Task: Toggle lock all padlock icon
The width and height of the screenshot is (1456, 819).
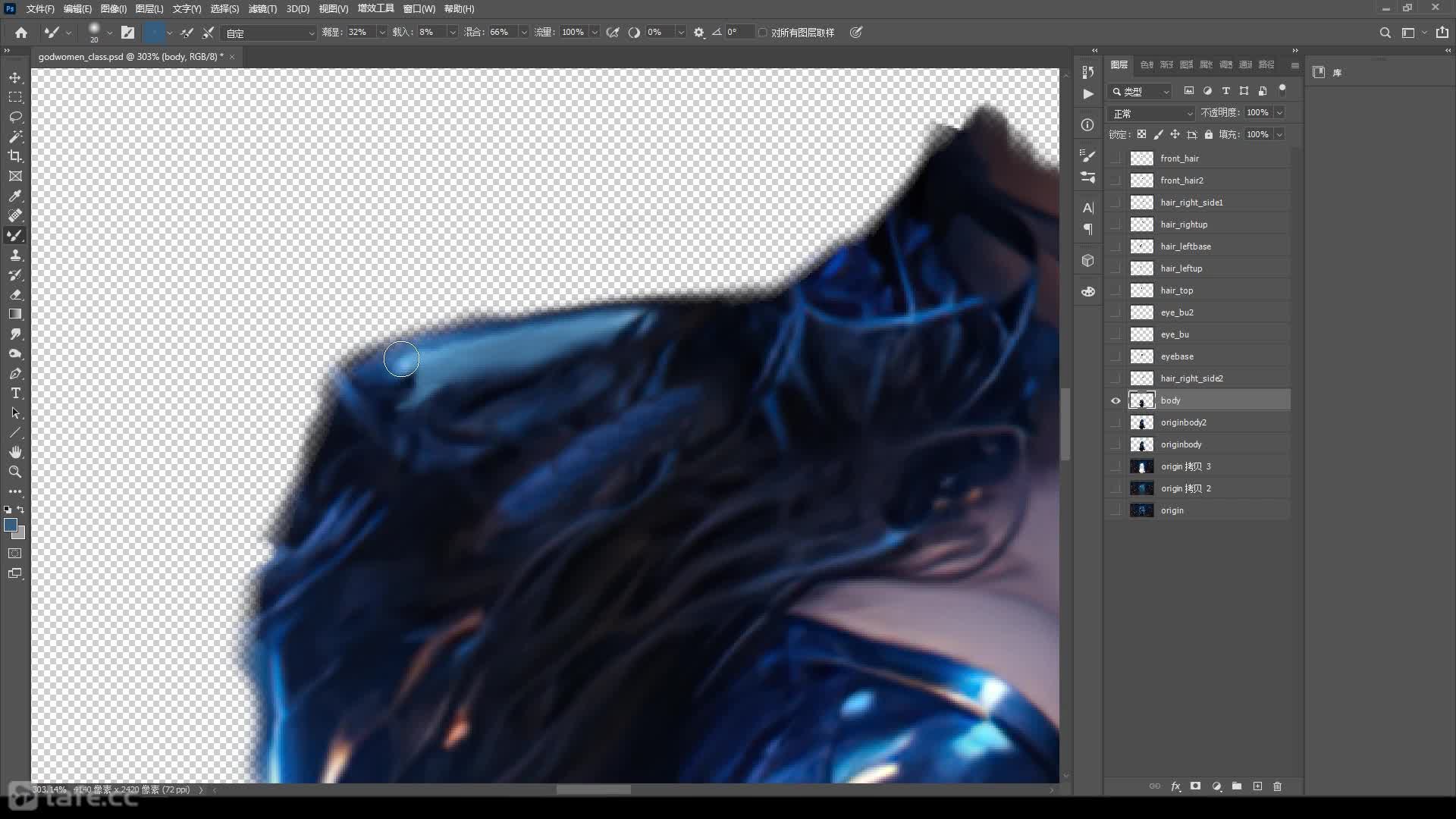Action: [1209, 134]
